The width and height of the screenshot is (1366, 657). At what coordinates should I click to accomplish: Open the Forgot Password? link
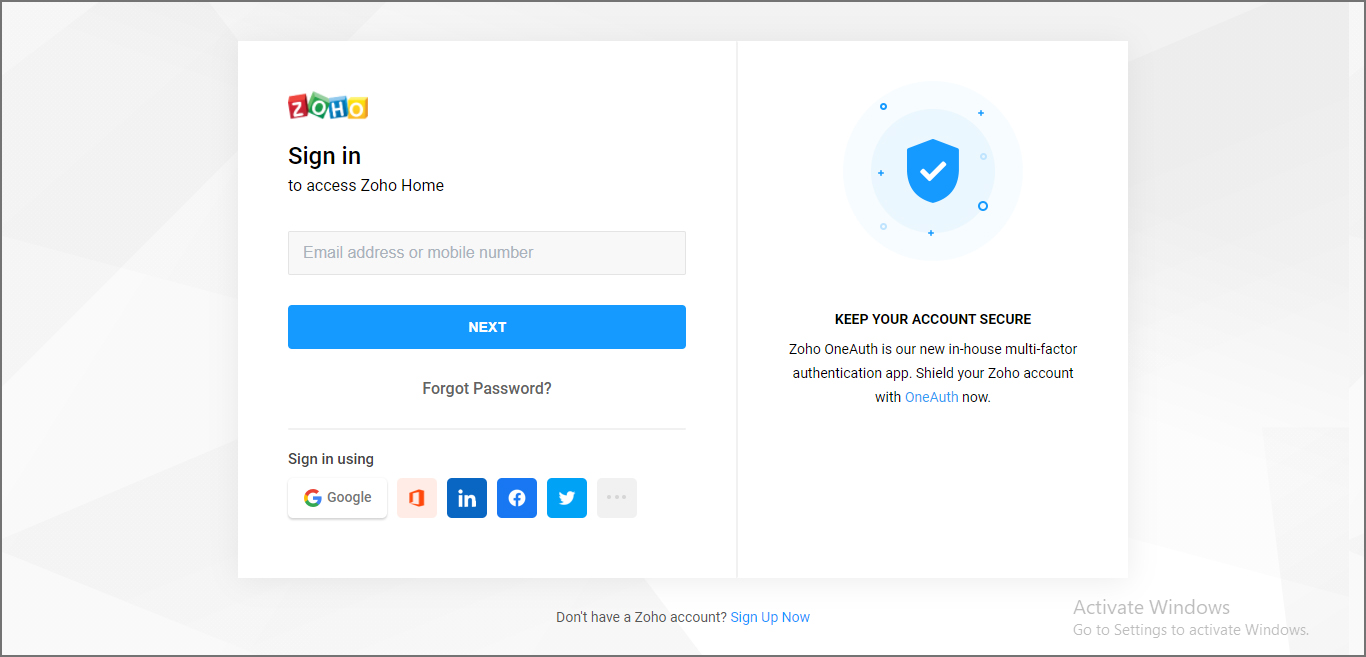tap(487, 388)
